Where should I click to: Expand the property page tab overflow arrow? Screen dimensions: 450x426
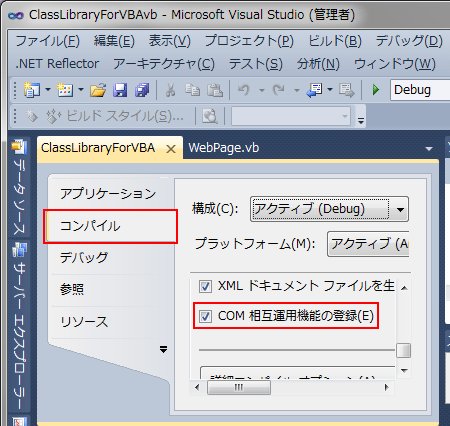(163, 349)
